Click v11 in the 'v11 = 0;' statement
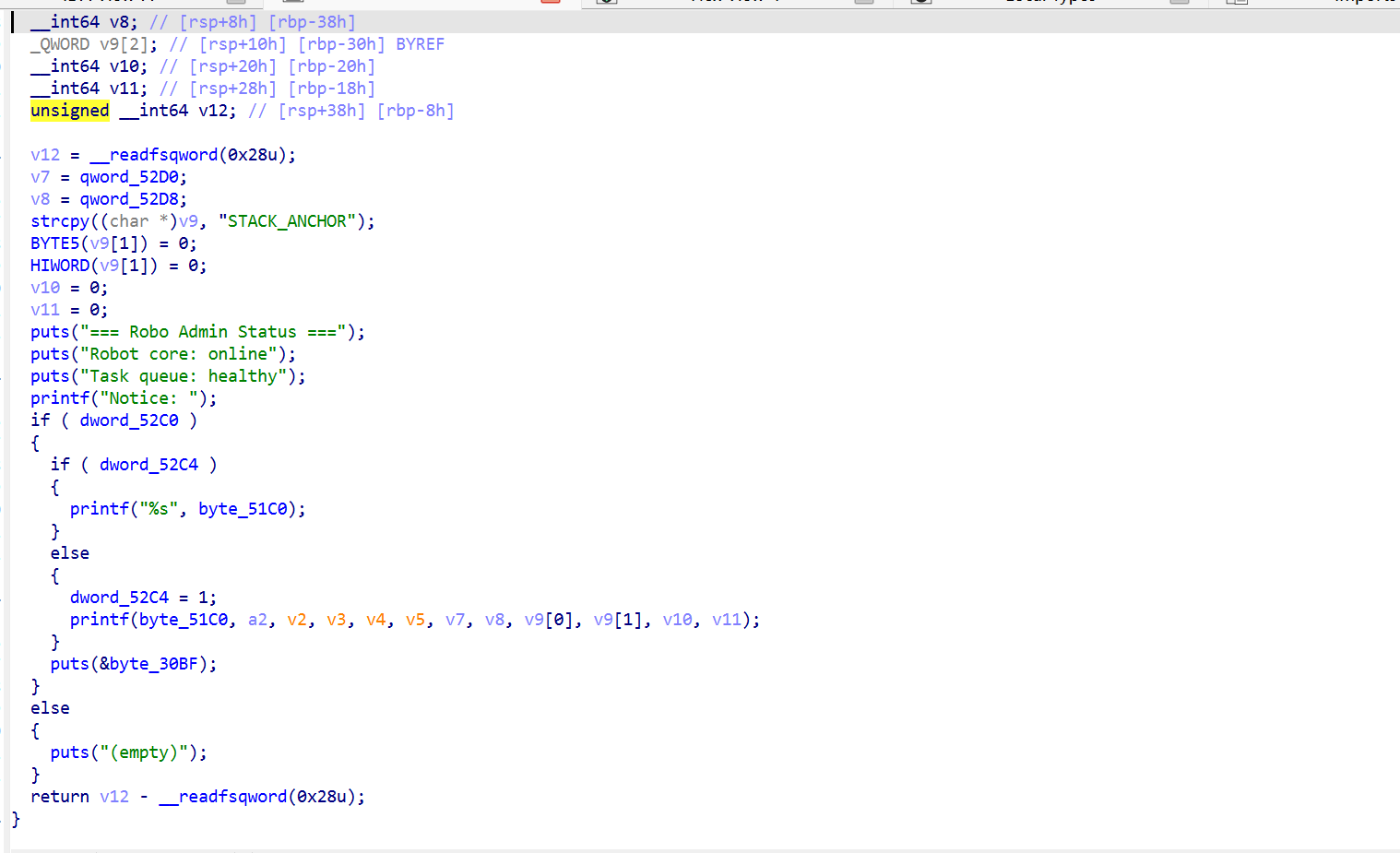Viewport: 1400px width, 853px height. (45, 310)
